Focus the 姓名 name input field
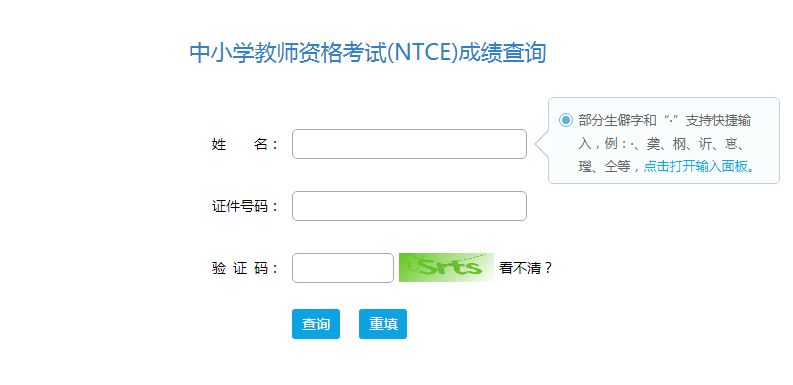This screenshot has height=385, width=793. click(x=409, y=144)
